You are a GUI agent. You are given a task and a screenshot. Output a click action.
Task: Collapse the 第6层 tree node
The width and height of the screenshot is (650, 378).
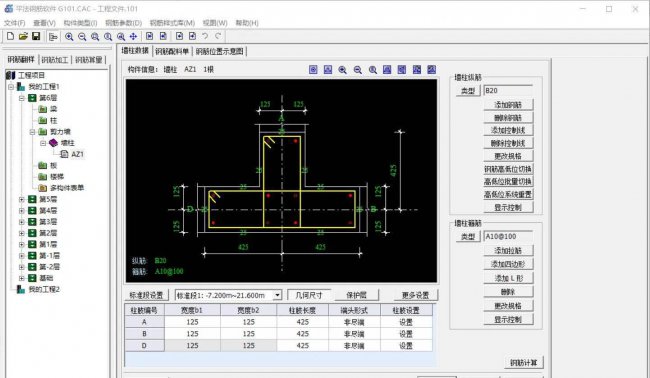click(x=22, y=98)
